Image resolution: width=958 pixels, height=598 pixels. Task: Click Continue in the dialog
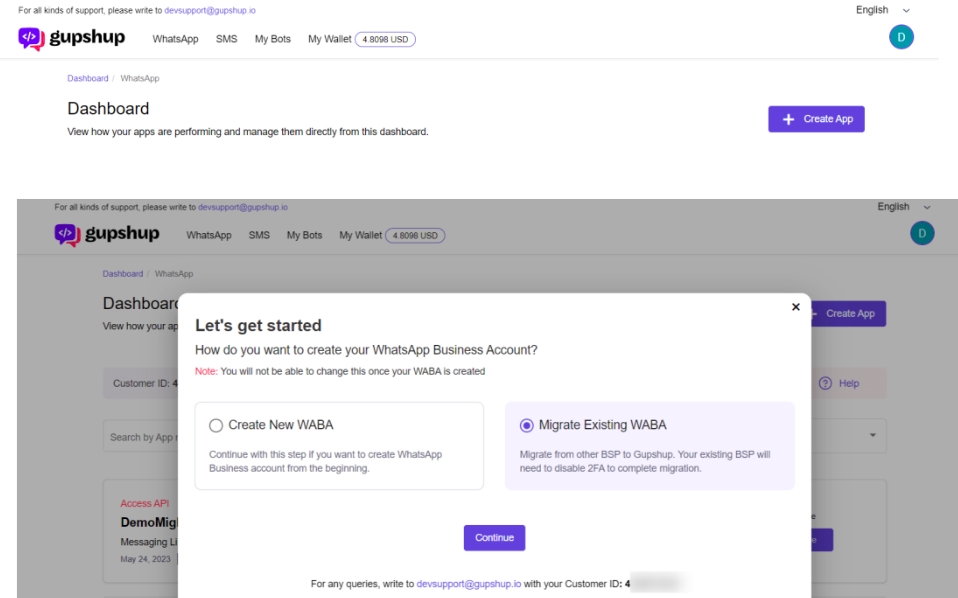pos(494,538)
